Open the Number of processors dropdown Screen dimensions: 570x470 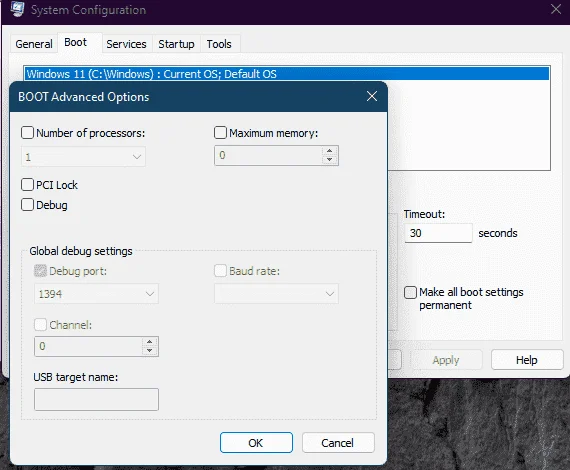pos(84,157)
